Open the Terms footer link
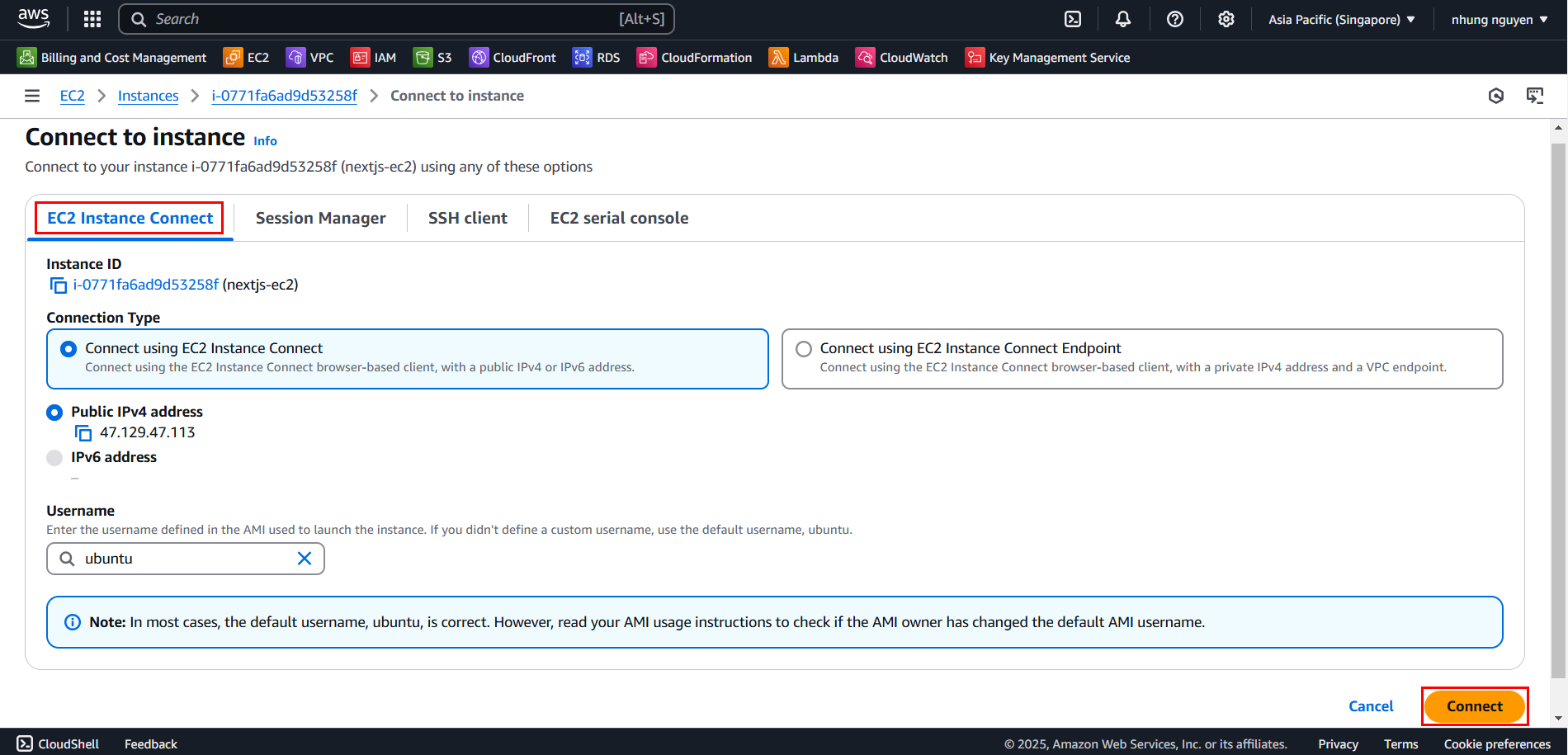This screenshot has height=755, width=1568. (x=1400, y=744)
